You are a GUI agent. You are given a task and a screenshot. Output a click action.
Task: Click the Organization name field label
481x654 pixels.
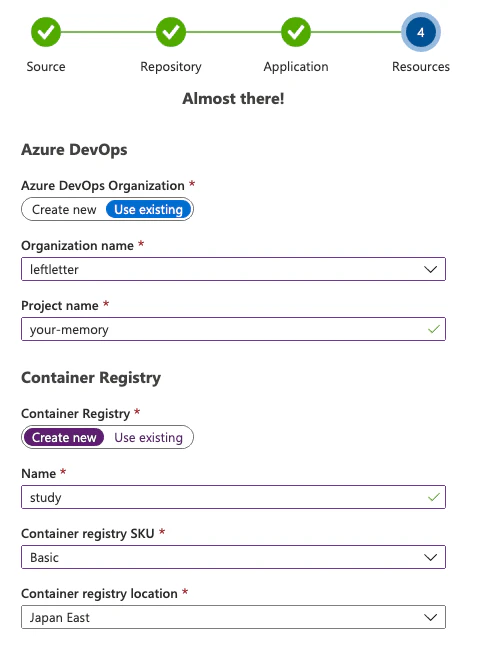(78, 246)
